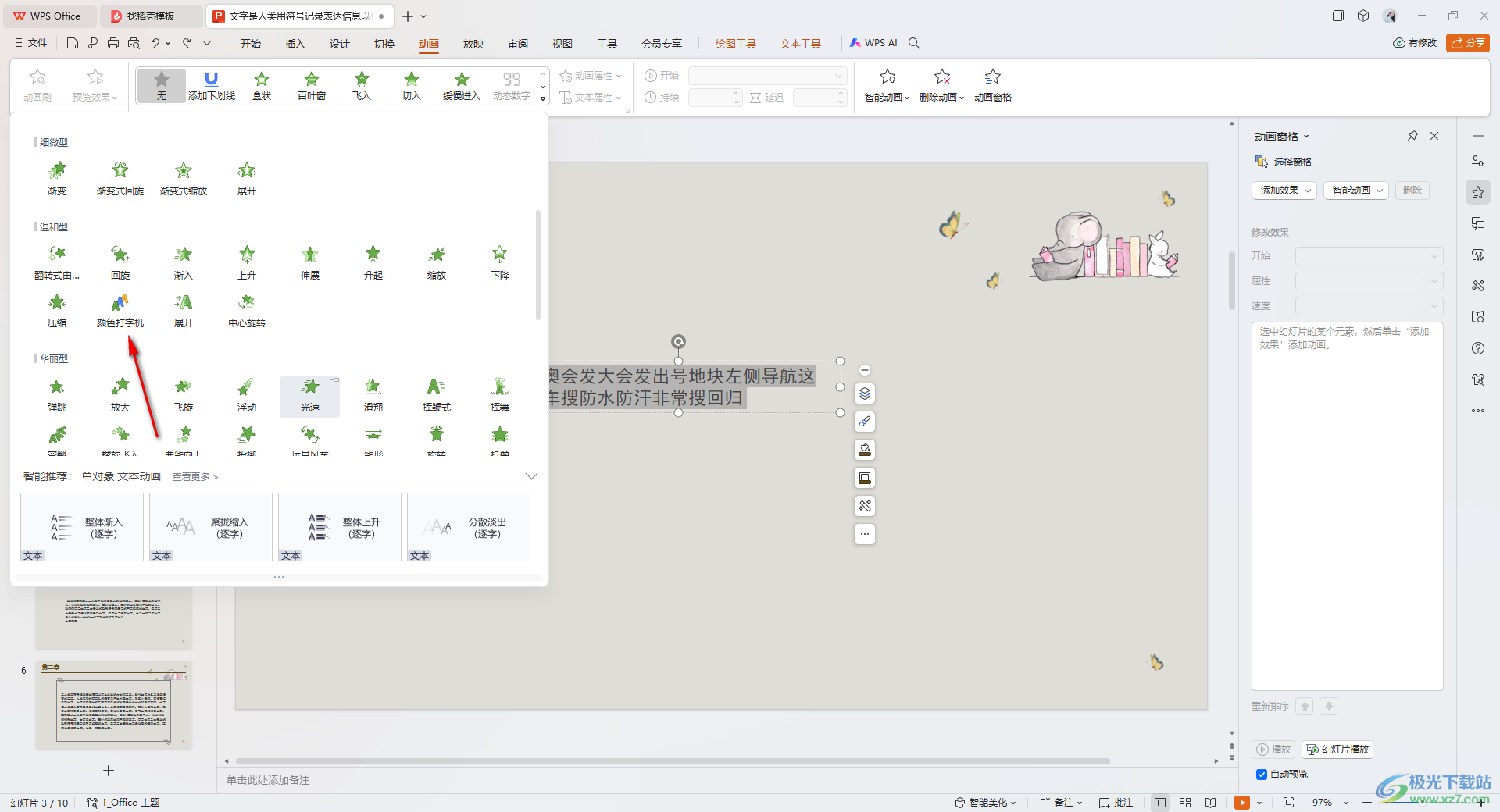The width and height of the screenshot is (1500, 812).
Task: Click the layer stack floating tool icon
Action: tap(865, 394)
